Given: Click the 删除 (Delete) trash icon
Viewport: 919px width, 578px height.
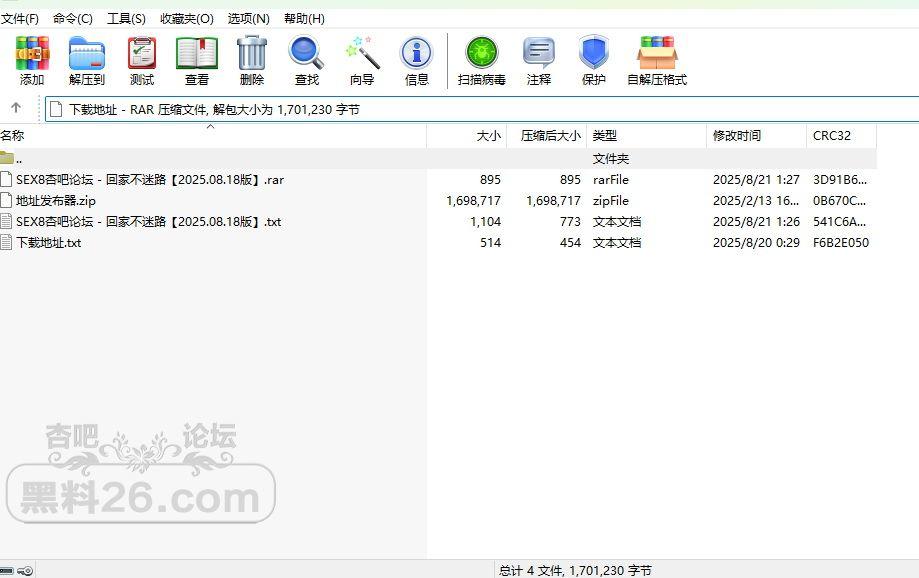Looking at the screenshot, I should [x=252, y=53].
